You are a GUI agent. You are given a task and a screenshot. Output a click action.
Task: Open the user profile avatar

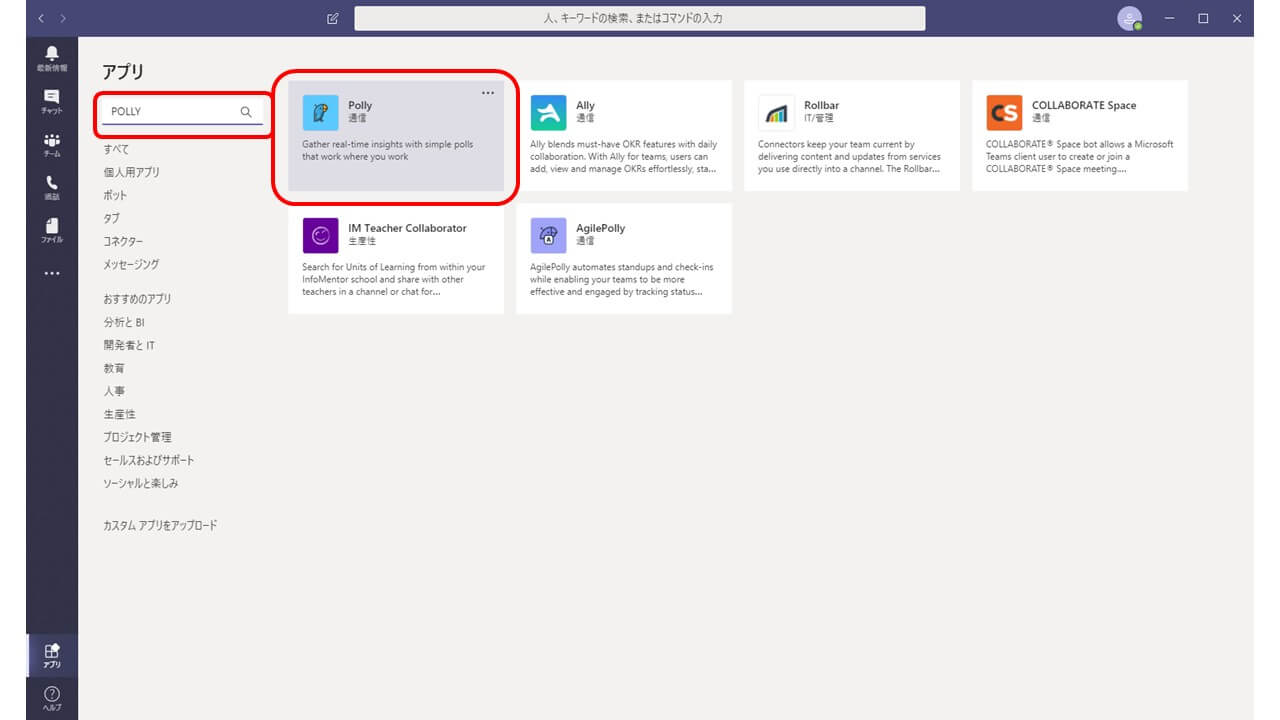[x=1129, y=18]
